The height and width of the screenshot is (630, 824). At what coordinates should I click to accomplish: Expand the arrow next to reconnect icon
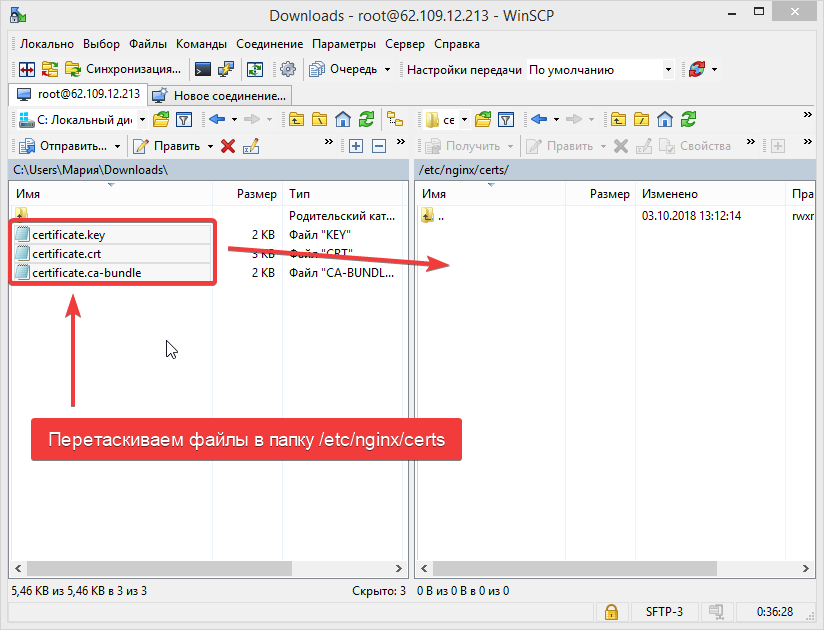(714, 69)
